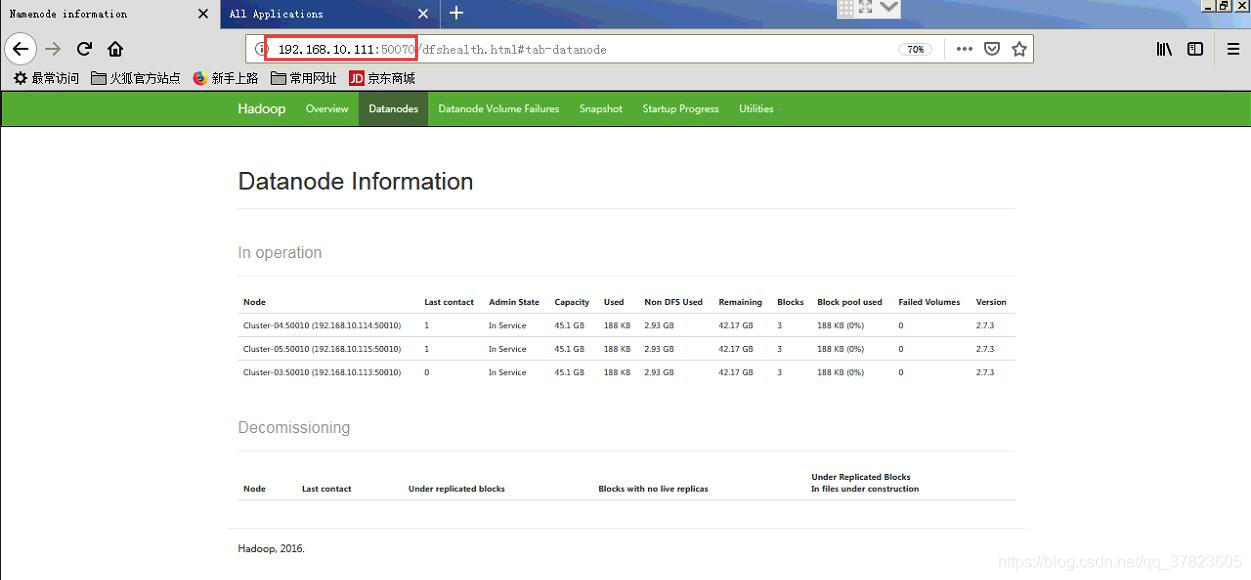Go forward using the forward arrow
The width and height of the screenshot is (1251, 580).
coord(53,48)
